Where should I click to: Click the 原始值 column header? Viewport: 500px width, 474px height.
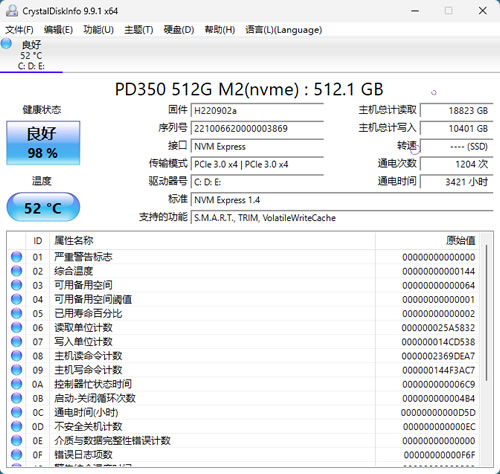427,241
